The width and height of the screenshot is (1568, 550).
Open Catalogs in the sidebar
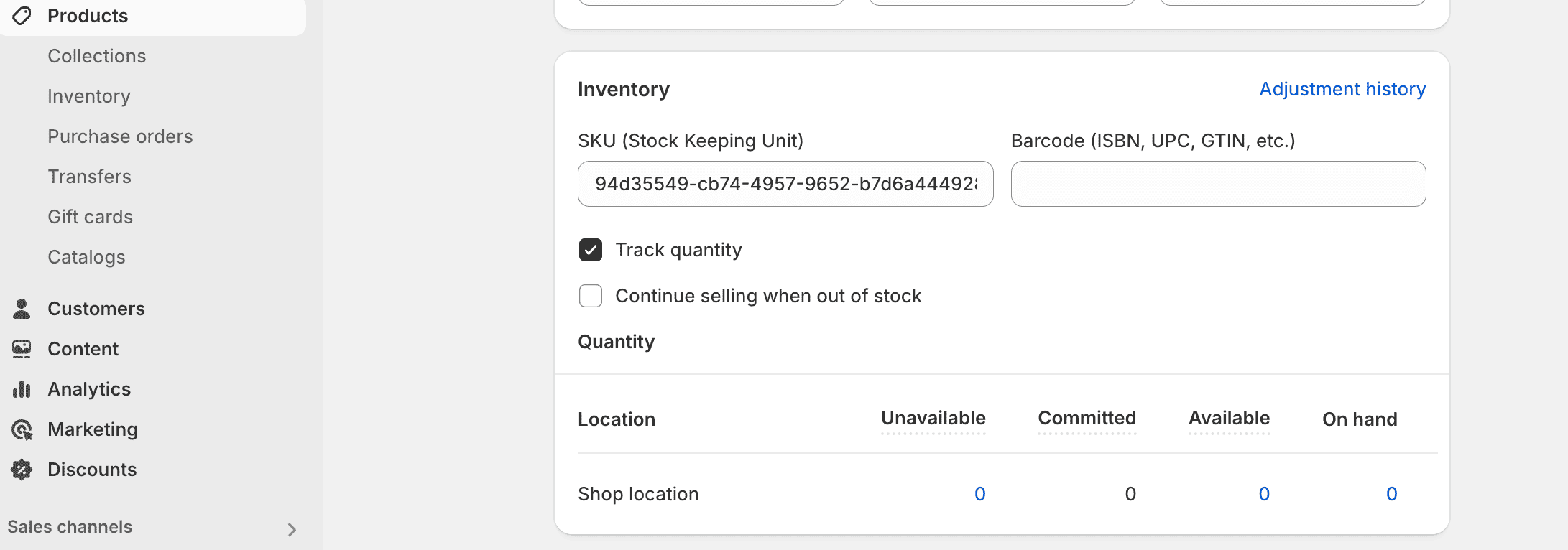pos(86,257)
